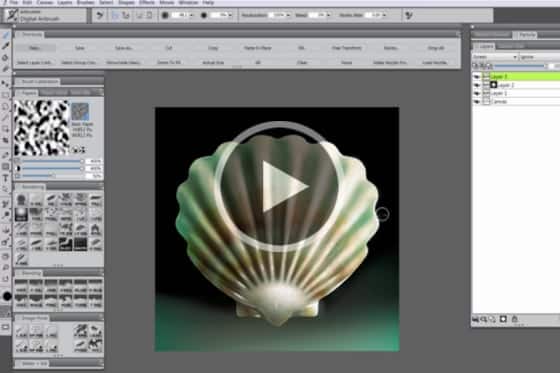This screenshot has height=373, width=560.
Task: Open the Effects menu
Action: [147, 3]
